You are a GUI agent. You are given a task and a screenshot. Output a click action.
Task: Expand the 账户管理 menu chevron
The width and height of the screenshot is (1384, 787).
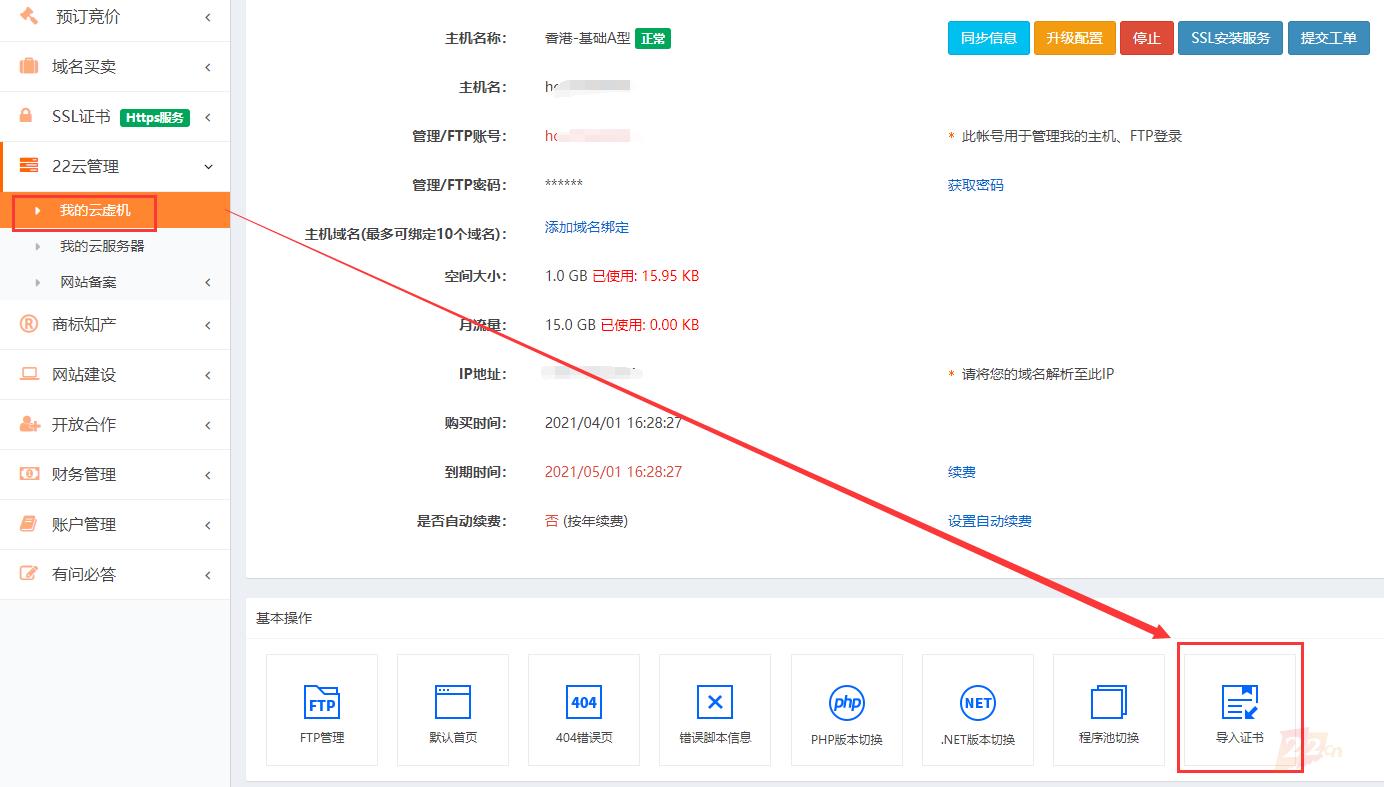[x=208, y=525]
